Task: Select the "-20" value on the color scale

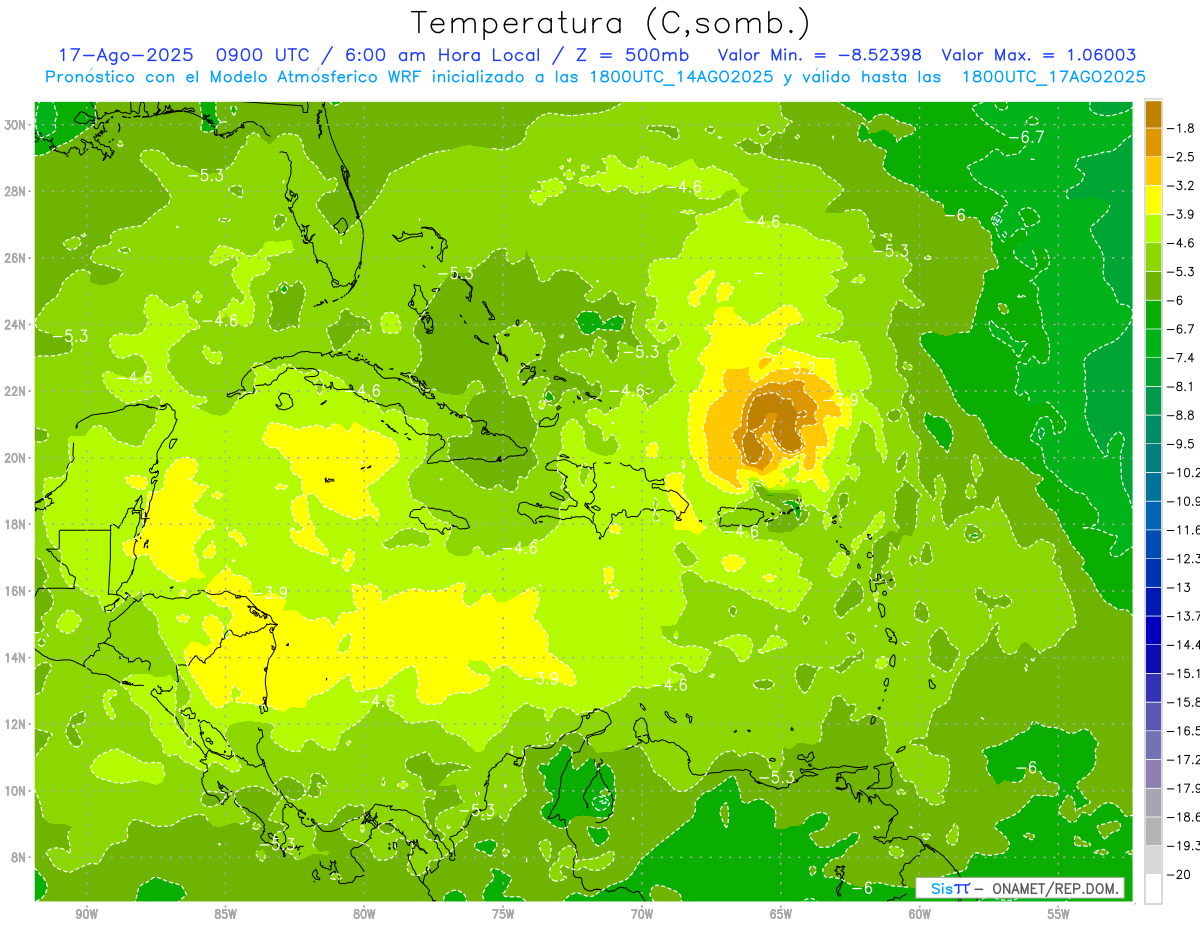Action: click(1178, 874)
